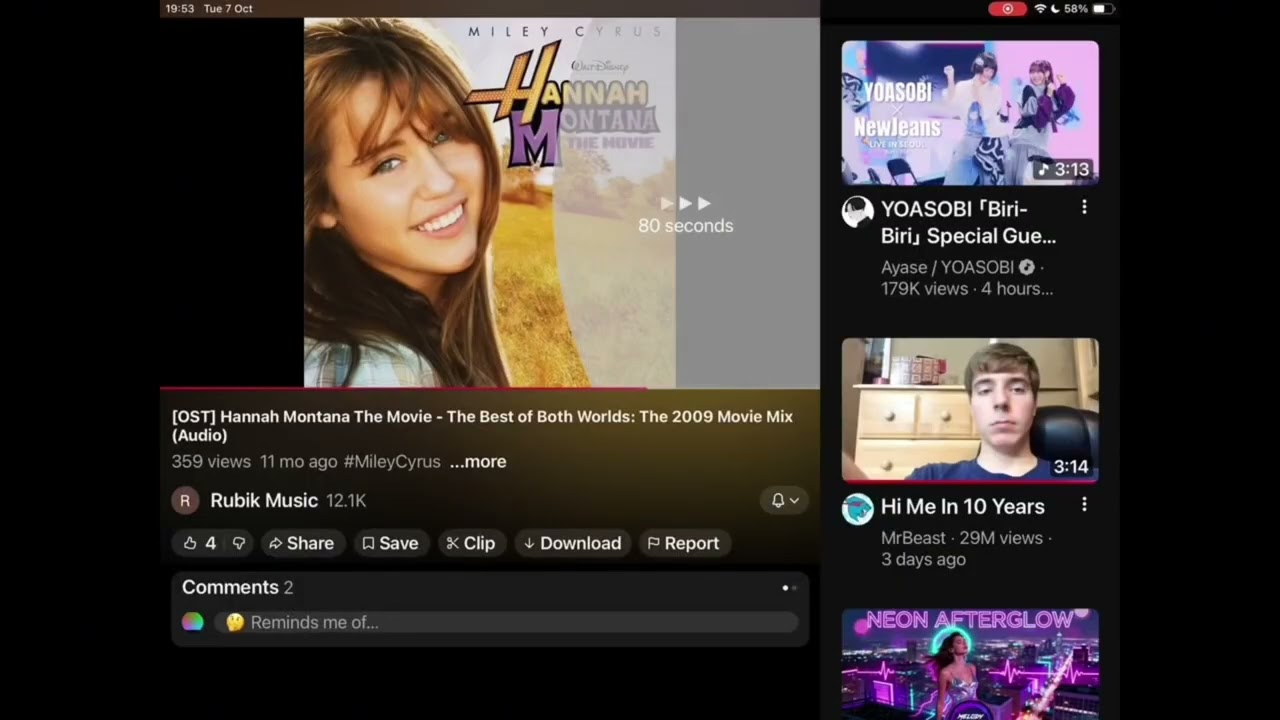Open 'Hi Me In 10 Years' video title
This screenshot has height=720, width=1280.
pos(963,507)
